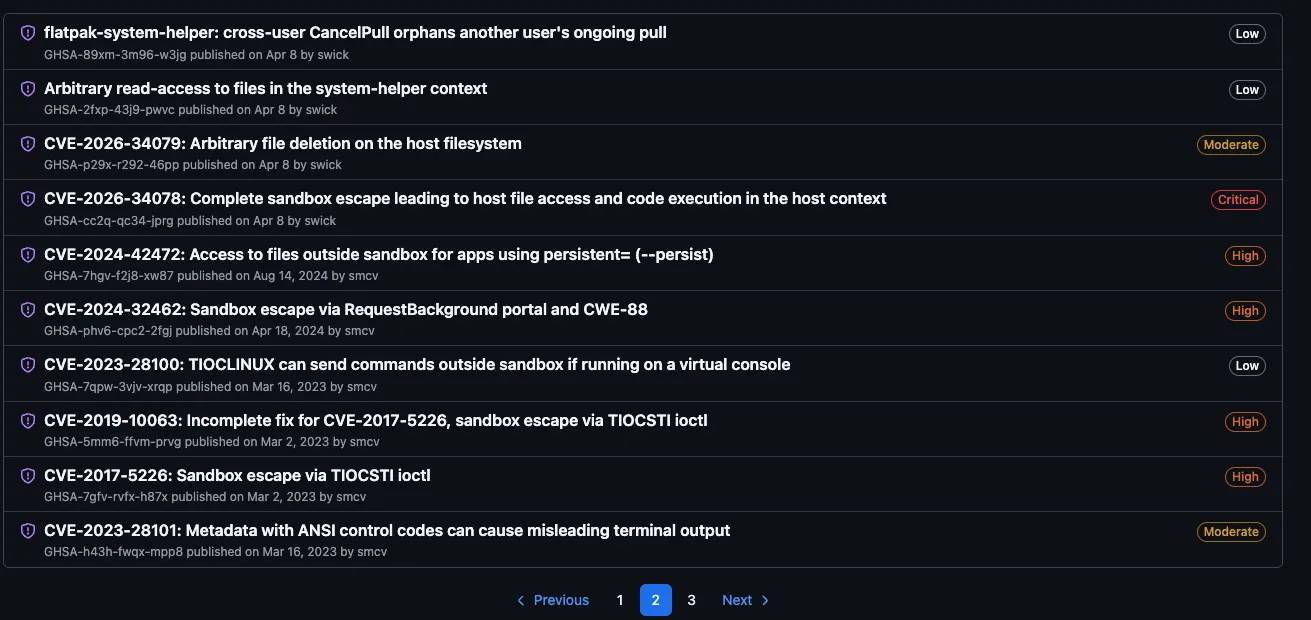The image size is (1311, 620).
Task: Click shield icon beside CVE-2023-28101 advisory
Action: pos(28,531)
